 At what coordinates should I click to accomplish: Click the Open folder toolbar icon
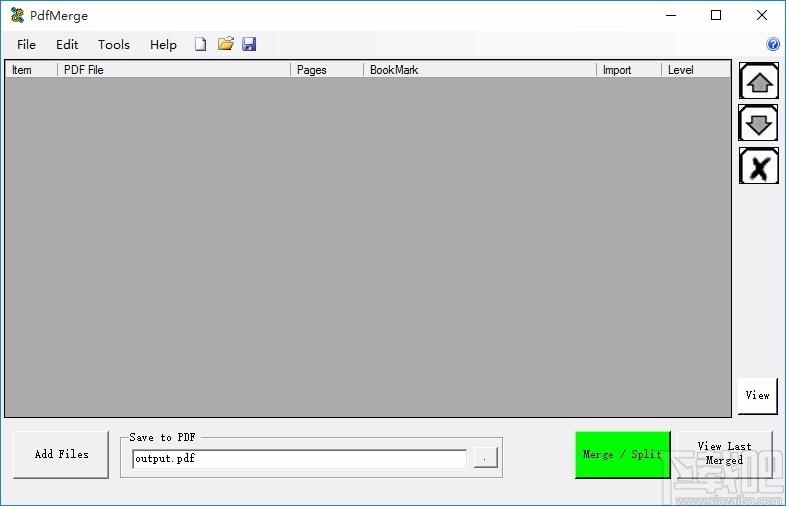pos(226,44)
